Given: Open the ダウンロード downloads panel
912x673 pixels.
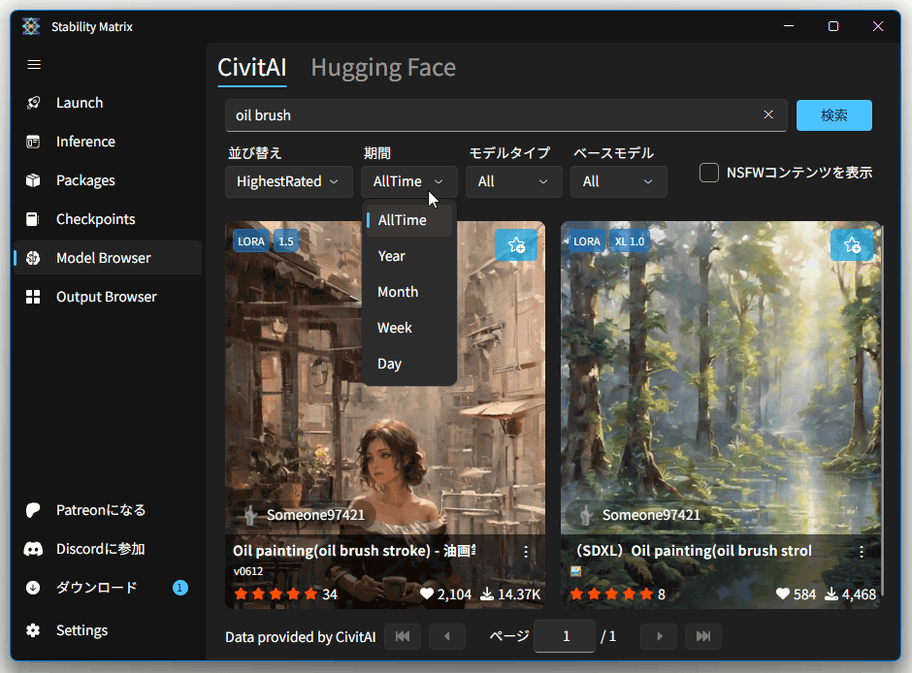Looking at the screenshot, I should (108, 587).
